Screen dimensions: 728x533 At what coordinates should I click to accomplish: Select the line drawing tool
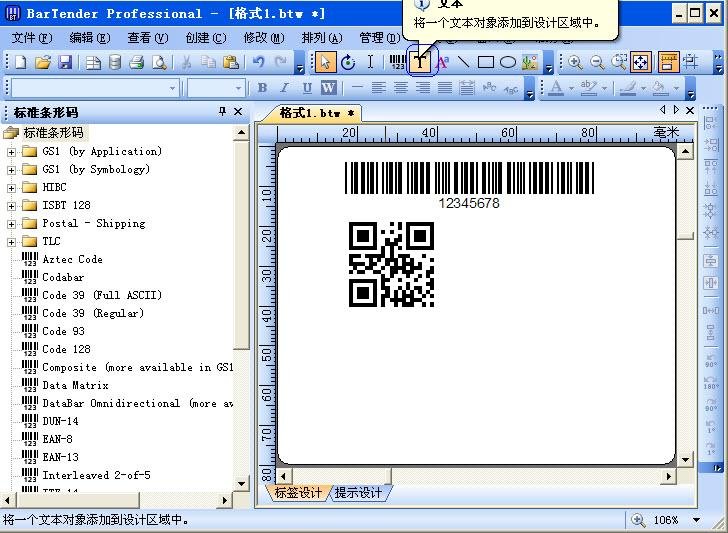tap(464, 62)
